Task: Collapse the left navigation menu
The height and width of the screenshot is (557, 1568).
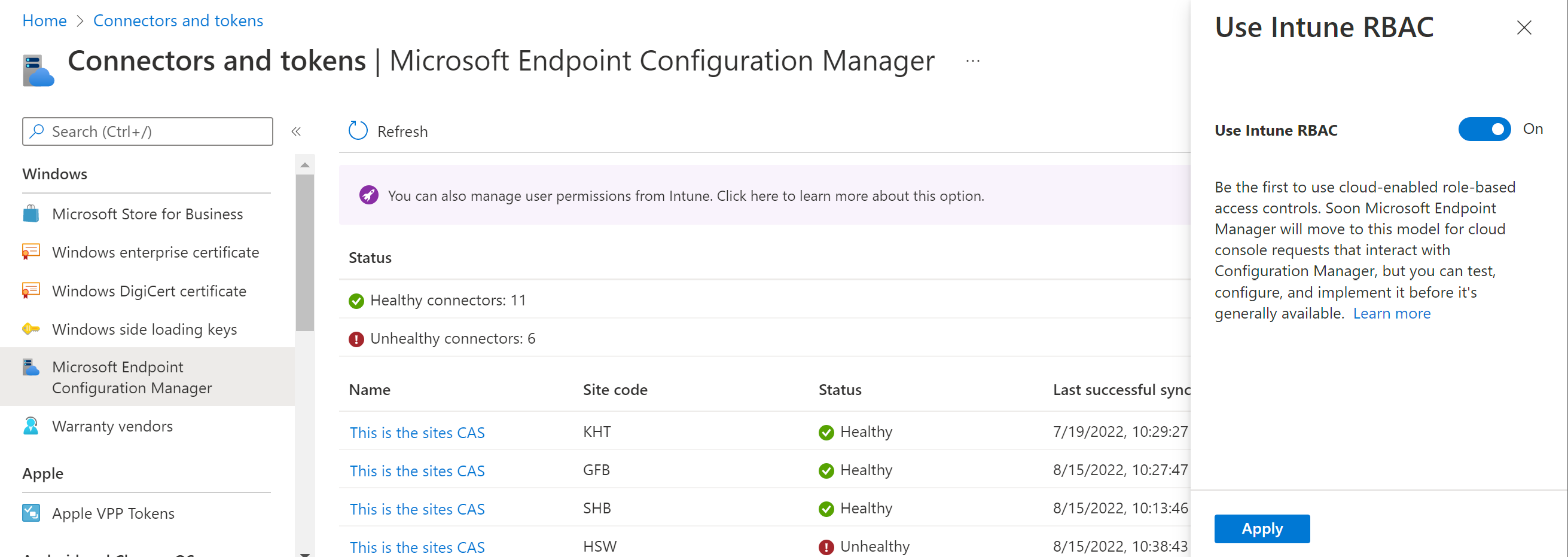Action: click(297, 131)
